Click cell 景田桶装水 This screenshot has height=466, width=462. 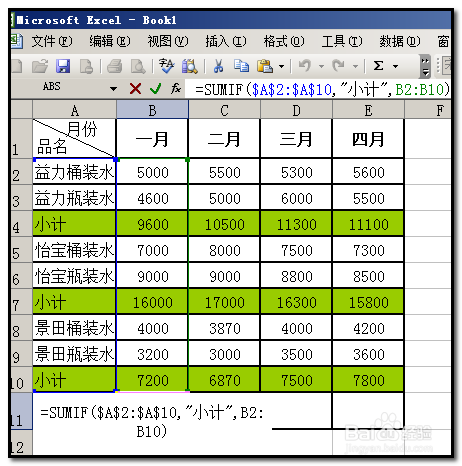74,328
